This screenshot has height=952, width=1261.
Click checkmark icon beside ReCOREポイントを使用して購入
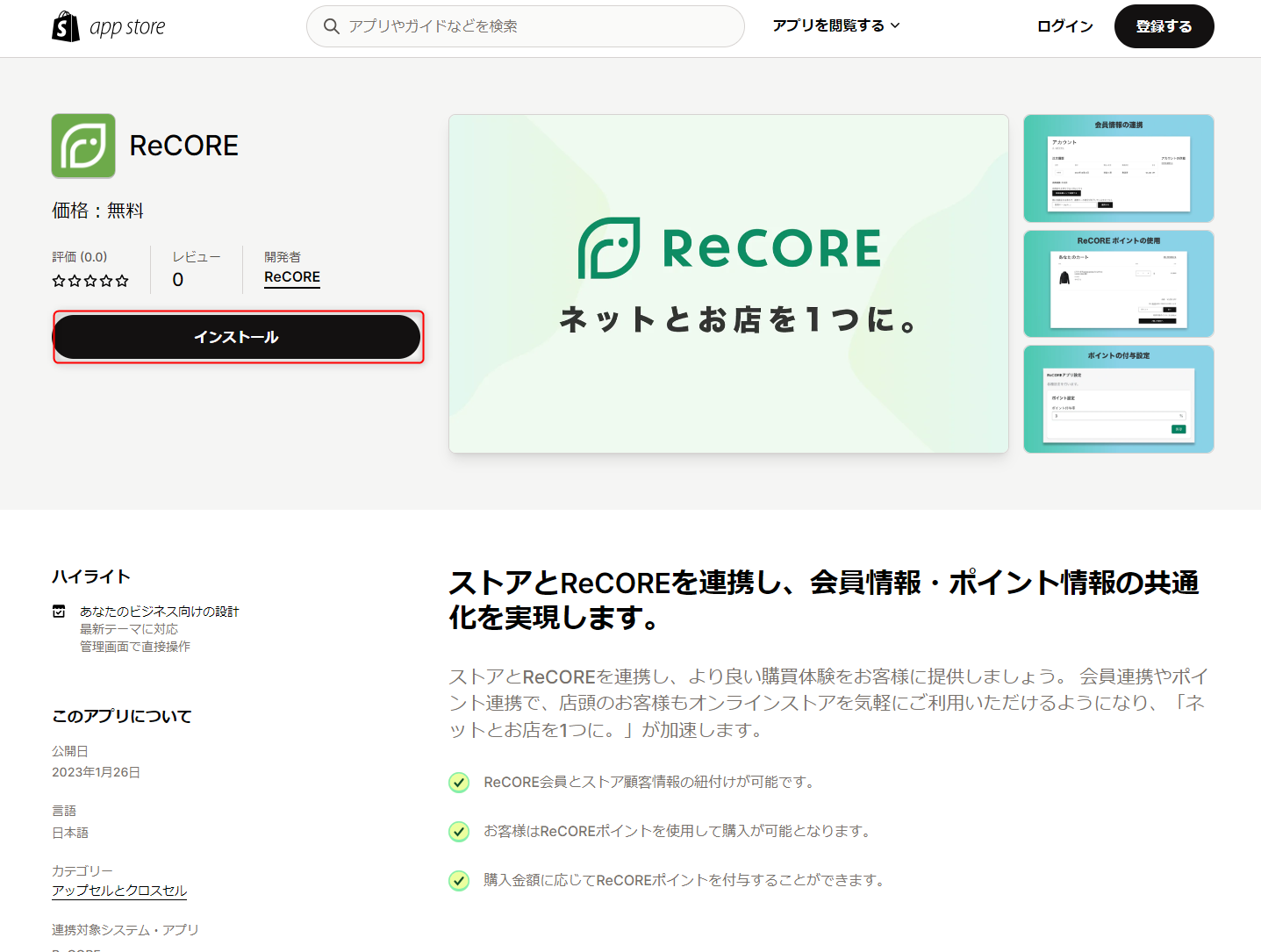(459, 831)
